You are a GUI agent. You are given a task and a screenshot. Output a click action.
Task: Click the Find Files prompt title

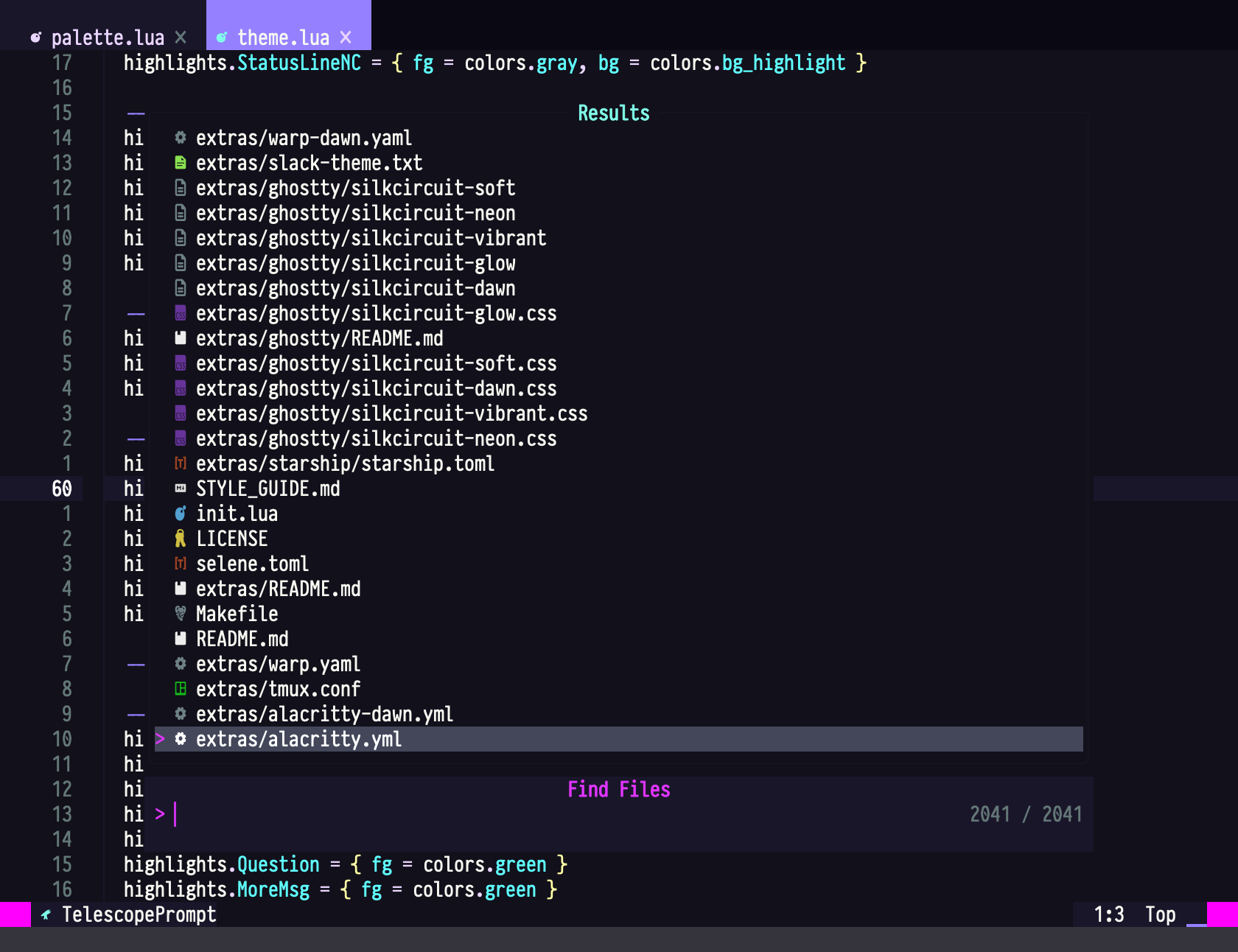[618, 789]
